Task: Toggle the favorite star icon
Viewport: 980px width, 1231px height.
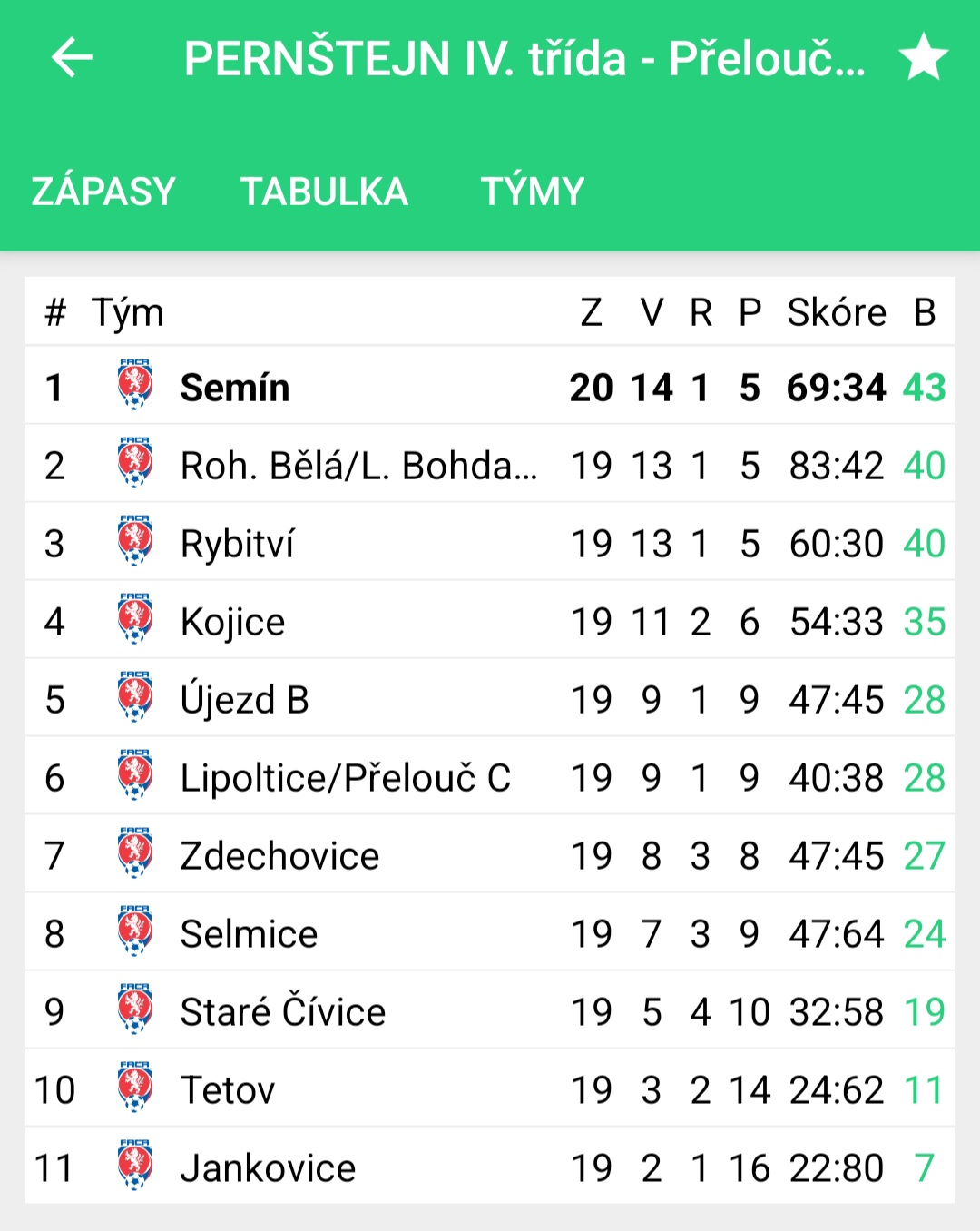Action: click(x=924, y=57)
